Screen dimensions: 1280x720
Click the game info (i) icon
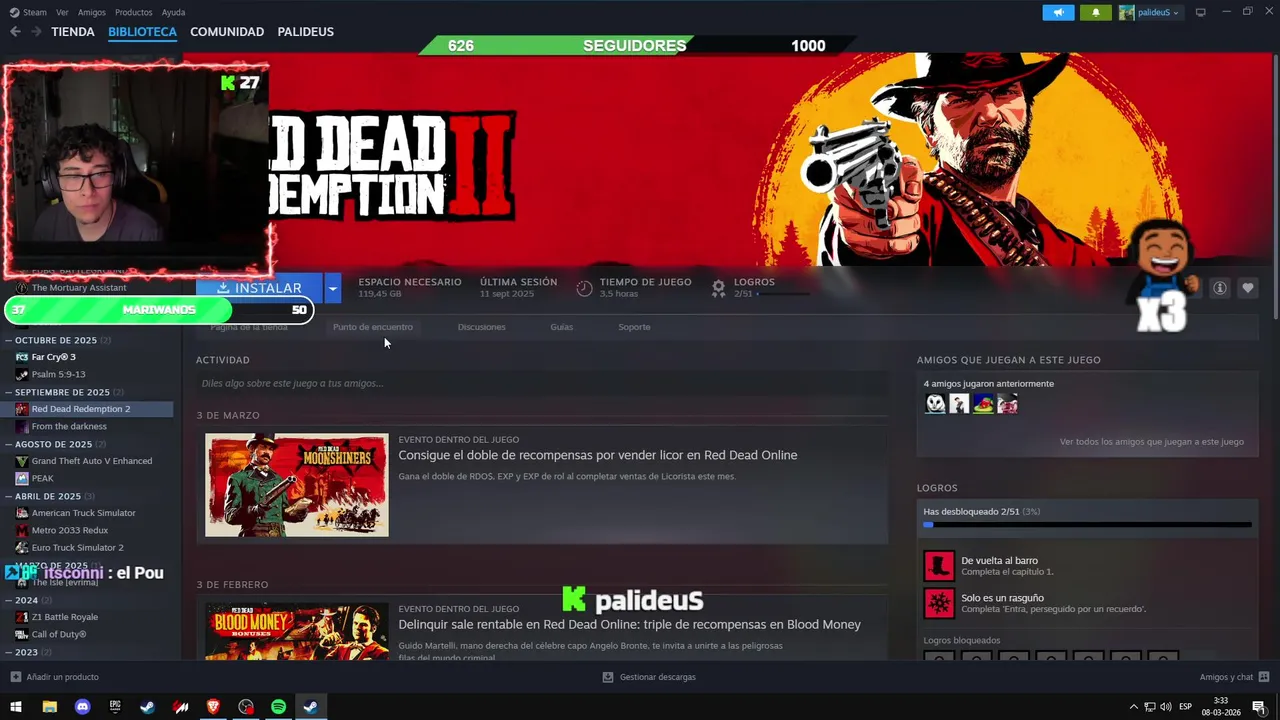pos(1220,288)
